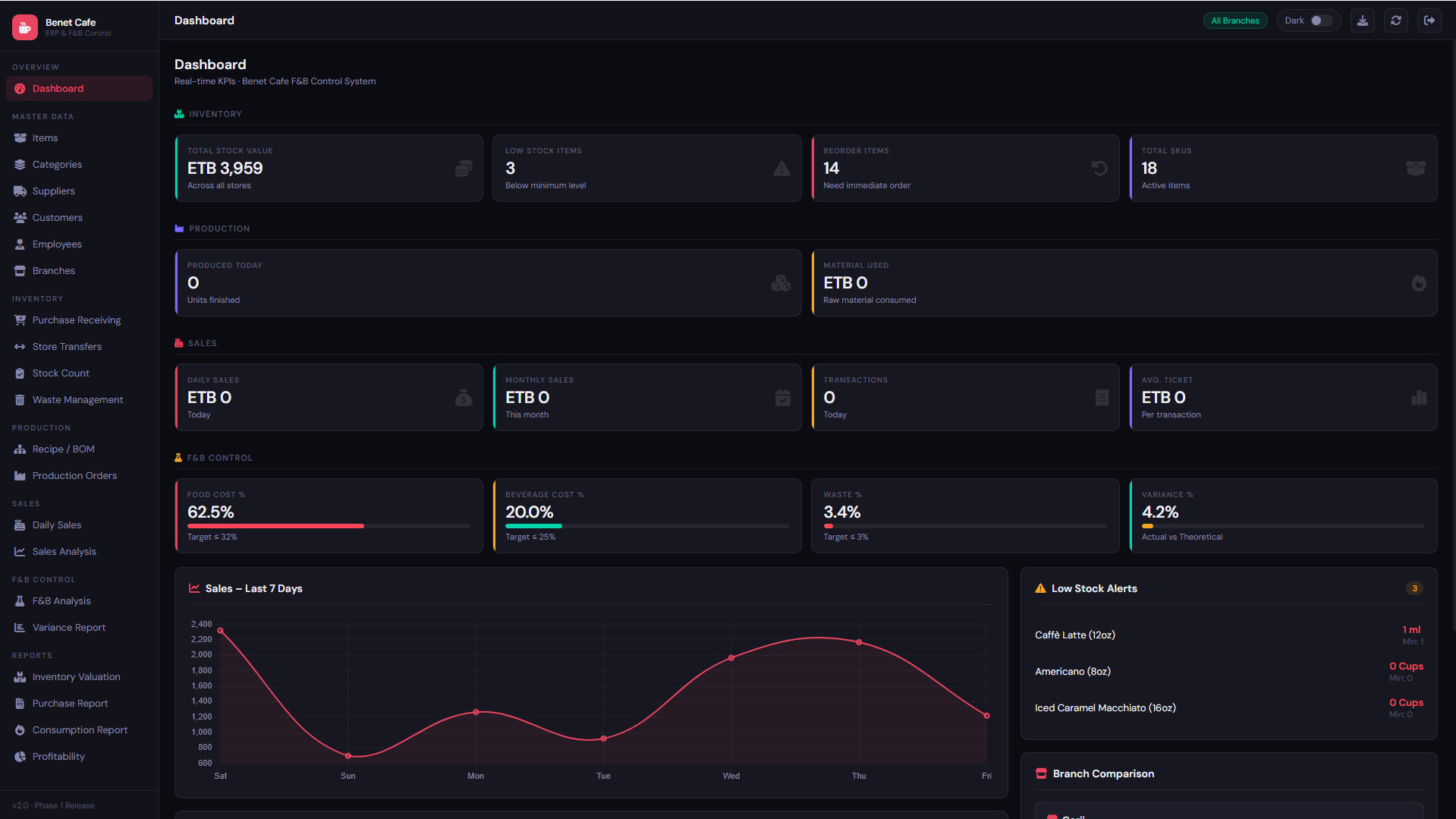1456x819 pixels.
Task: Click the Variance % value 4.2%
Action: 1160,512
